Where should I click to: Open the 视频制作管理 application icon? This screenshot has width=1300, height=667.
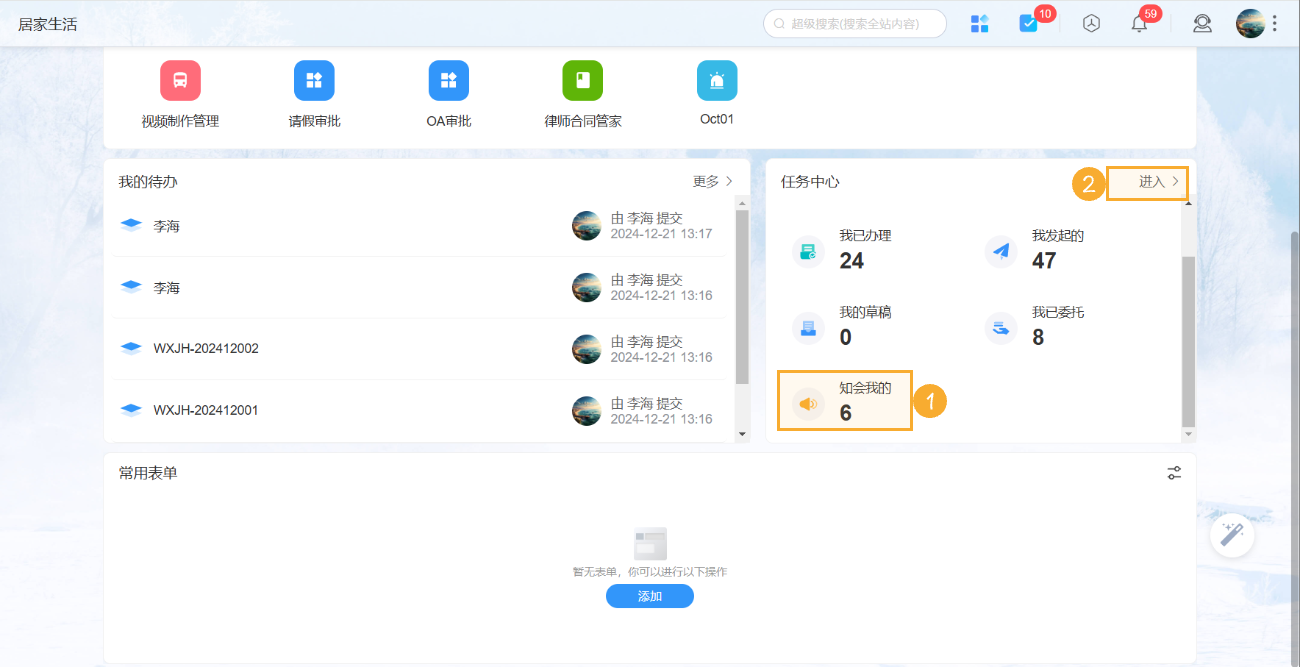click(x=180, y=80)
